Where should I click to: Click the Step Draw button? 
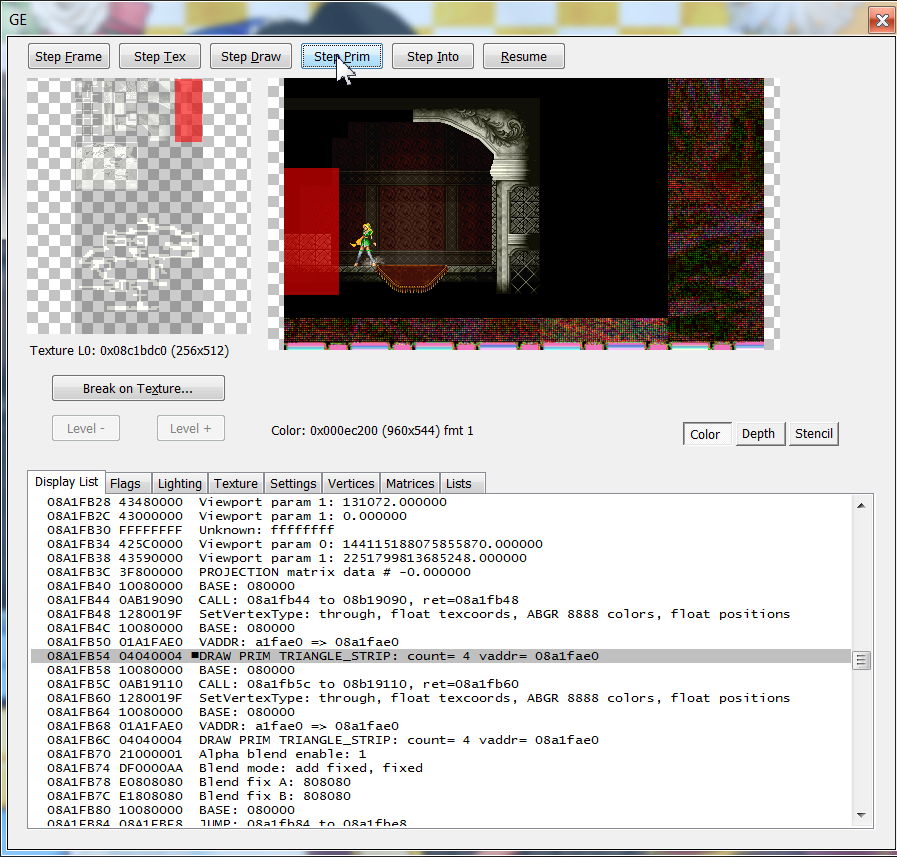tap(251, 57)
